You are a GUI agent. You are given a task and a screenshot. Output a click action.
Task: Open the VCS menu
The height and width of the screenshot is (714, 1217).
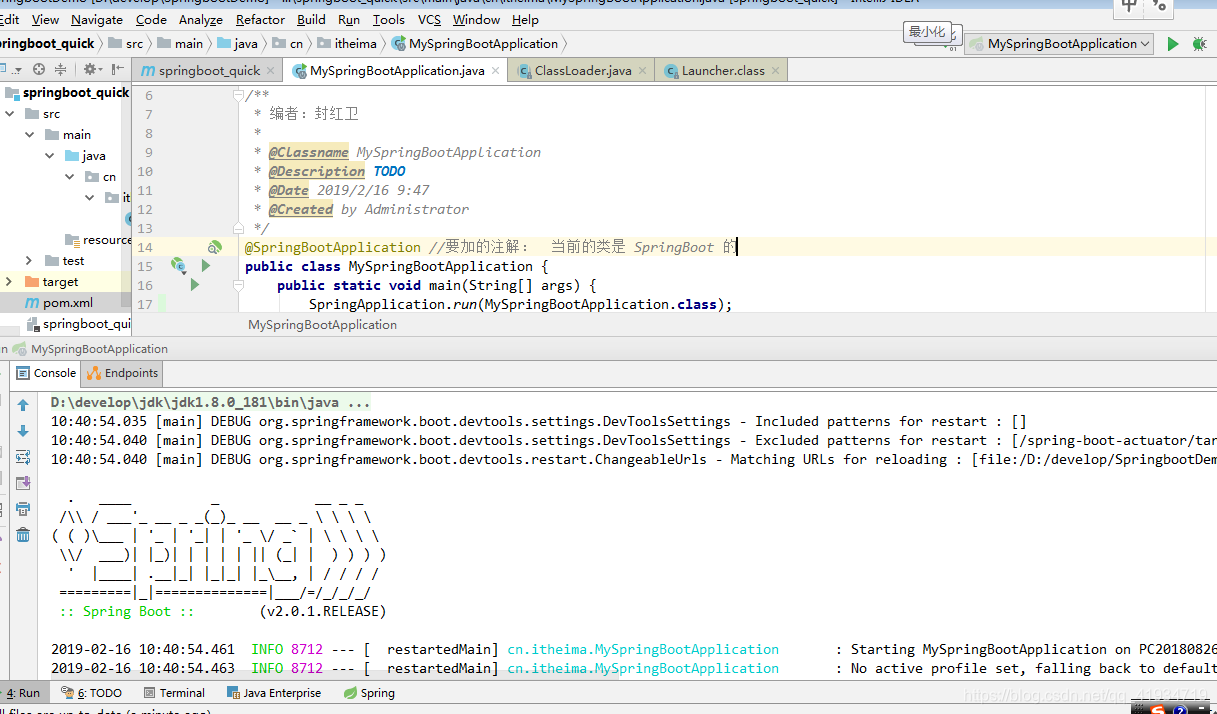(429, 19)
